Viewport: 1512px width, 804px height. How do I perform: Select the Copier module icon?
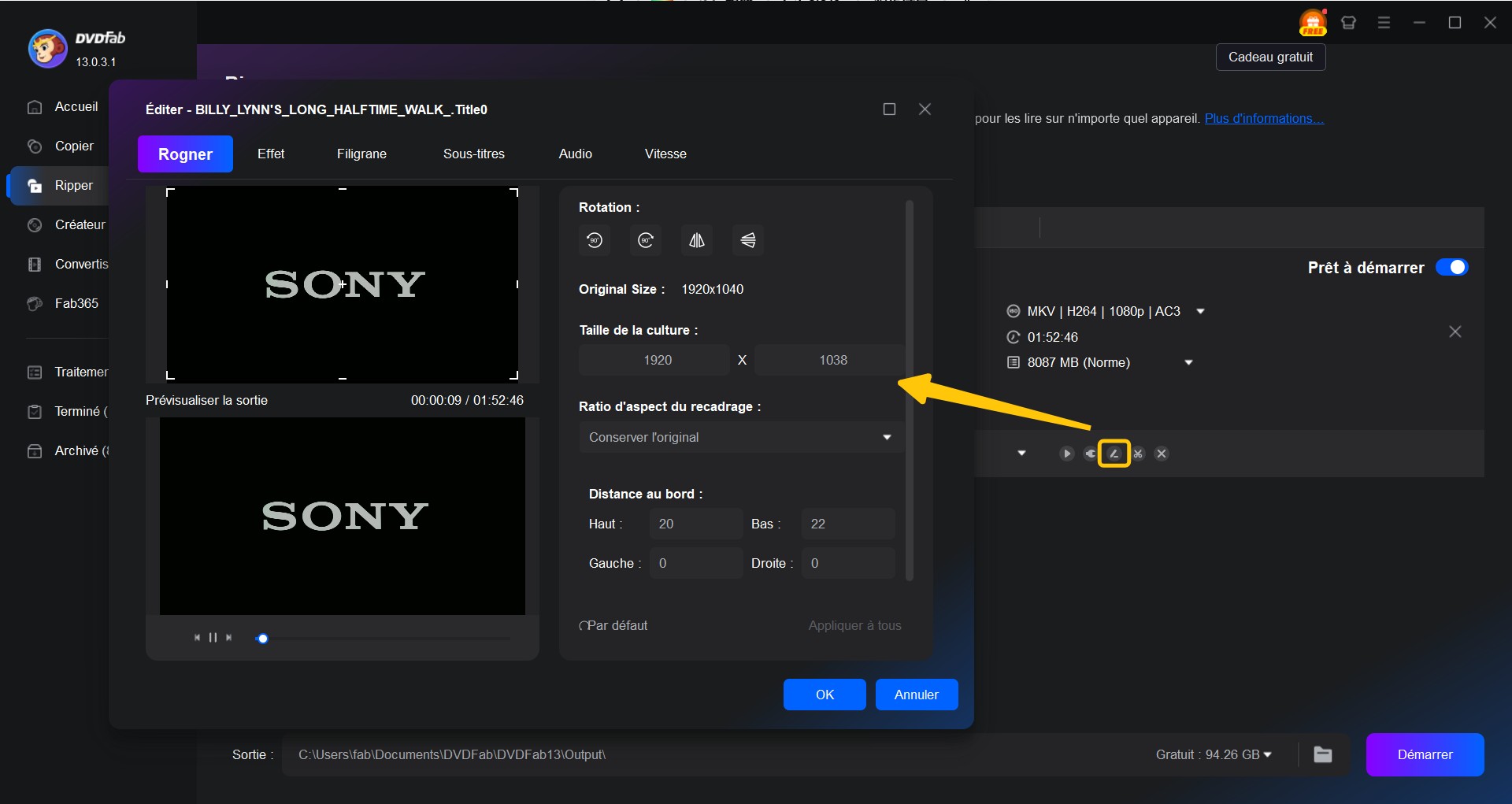pos(35,146)
